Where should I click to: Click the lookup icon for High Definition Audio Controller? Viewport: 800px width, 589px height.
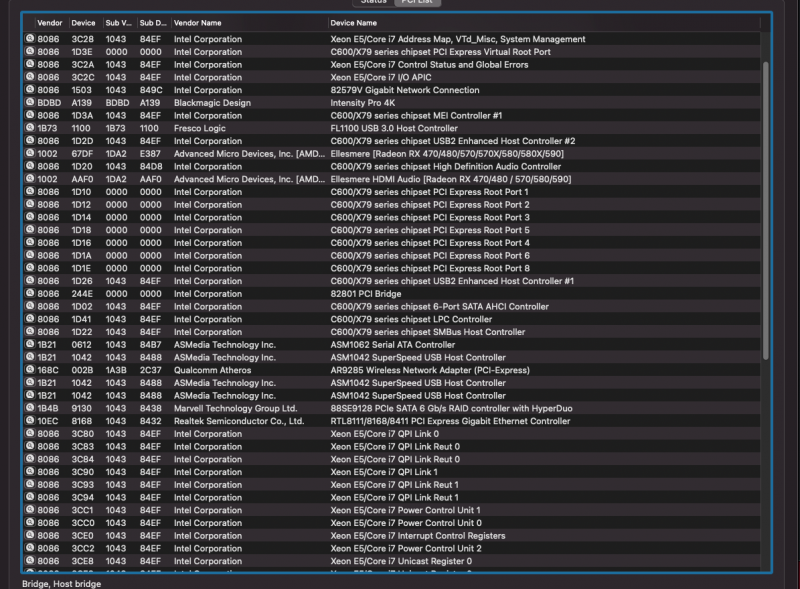(x=30, y=166)
